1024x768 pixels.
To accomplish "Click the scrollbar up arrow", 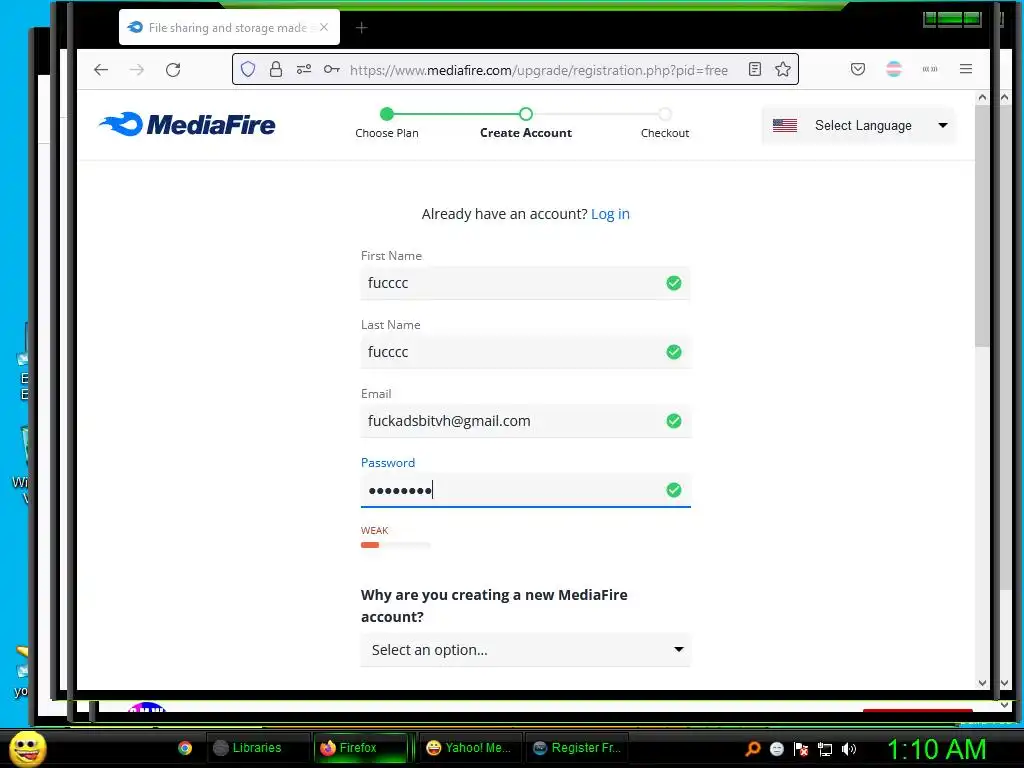I will 982,97.
